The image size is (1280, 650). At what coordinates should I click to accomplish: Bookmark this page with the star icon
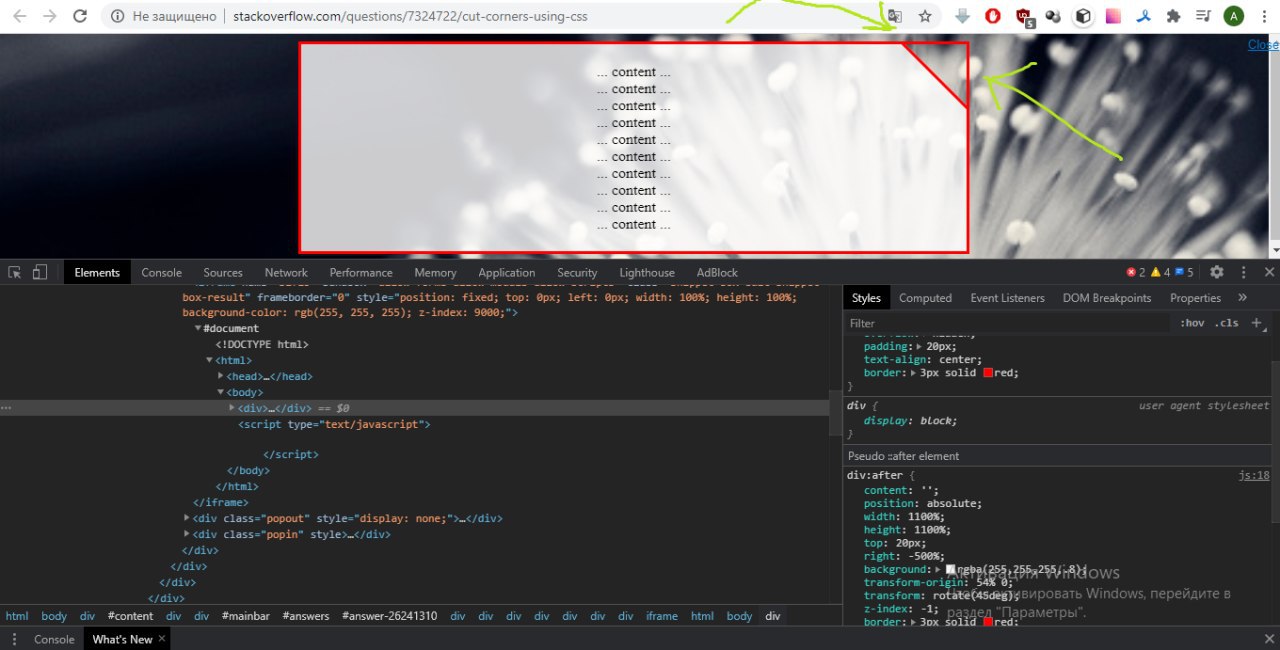pyautogui.click(x=925, y=16)
